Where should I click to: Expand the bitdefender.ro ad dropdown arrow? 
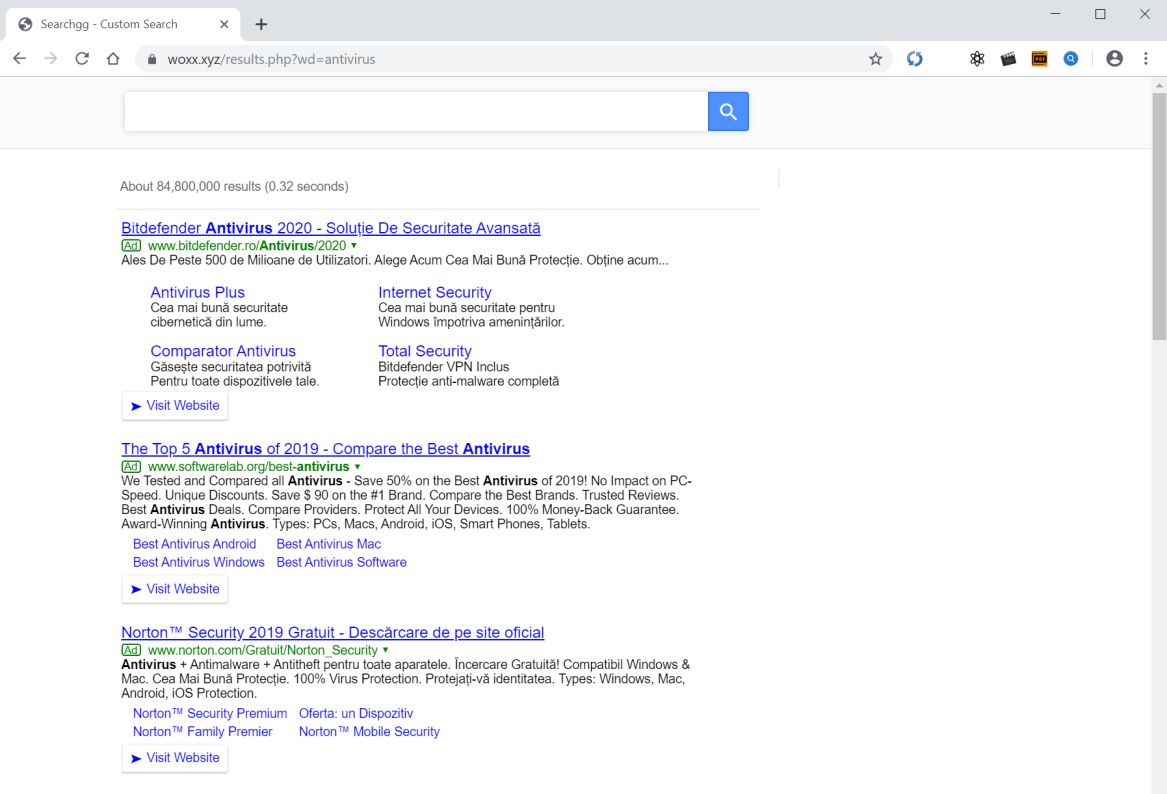354,246
